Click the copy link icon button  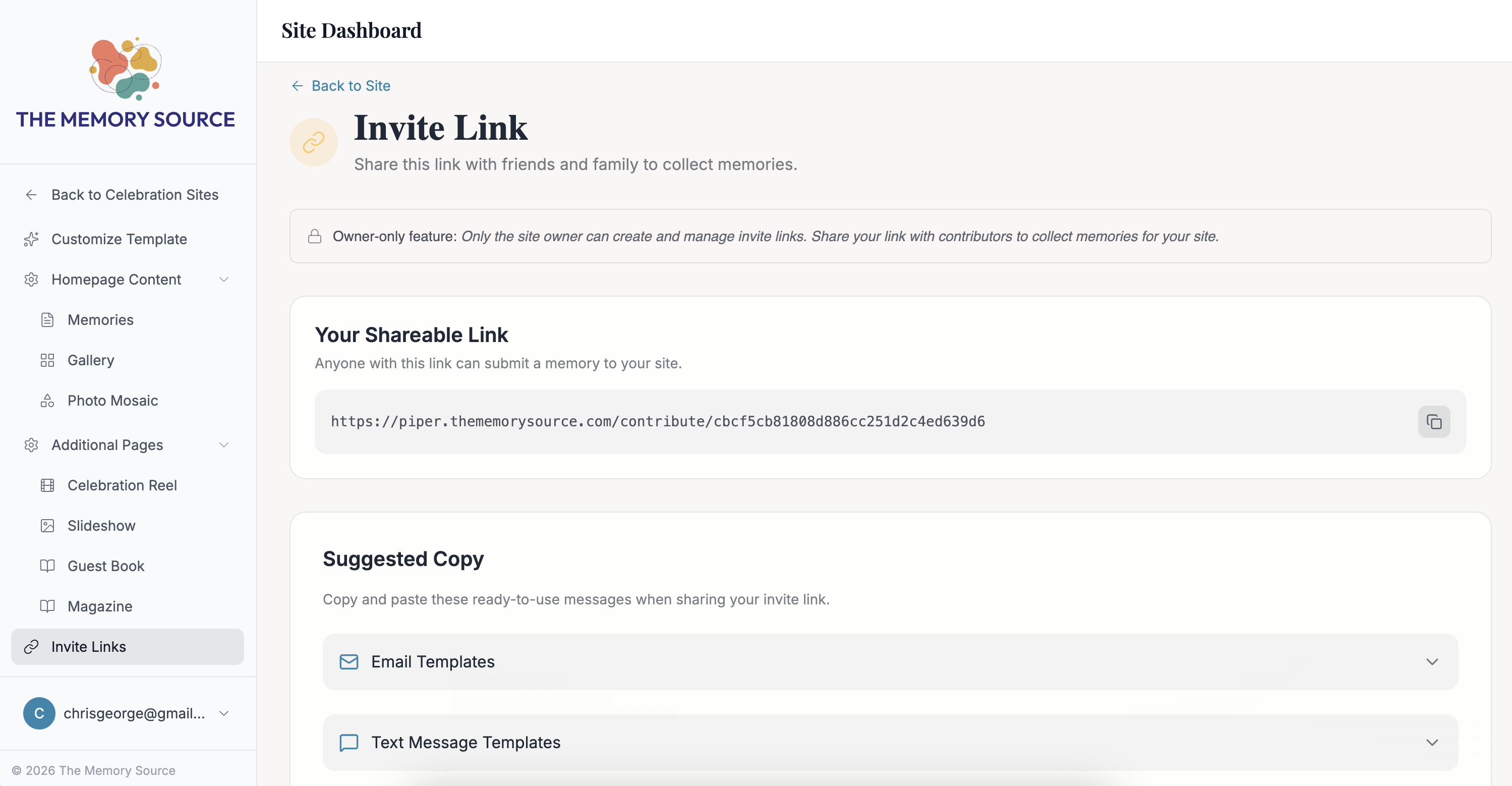click(x=1433, y=421)
